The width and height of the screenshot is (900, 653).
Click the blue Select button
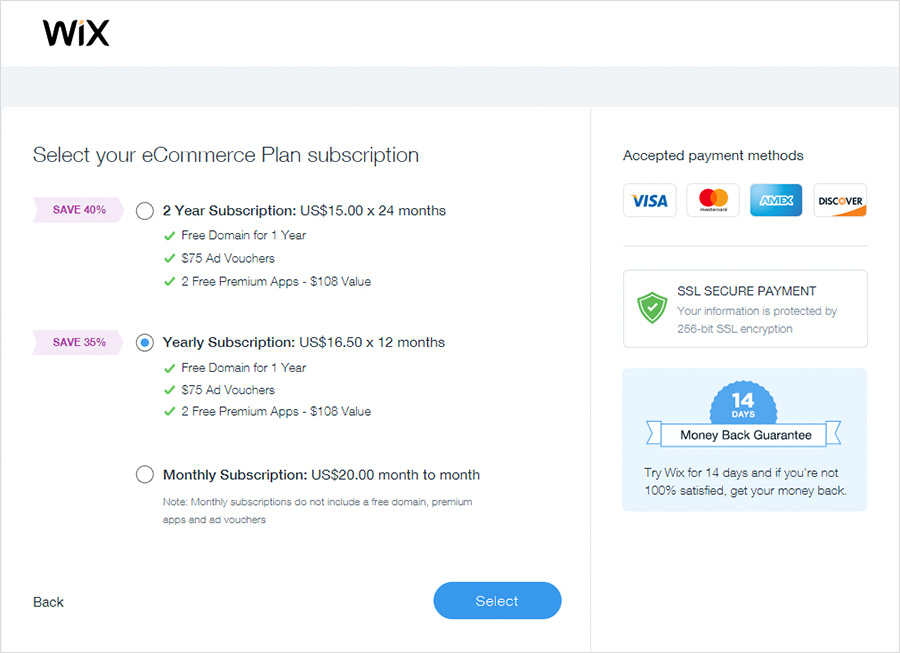[x=497, y=601]
